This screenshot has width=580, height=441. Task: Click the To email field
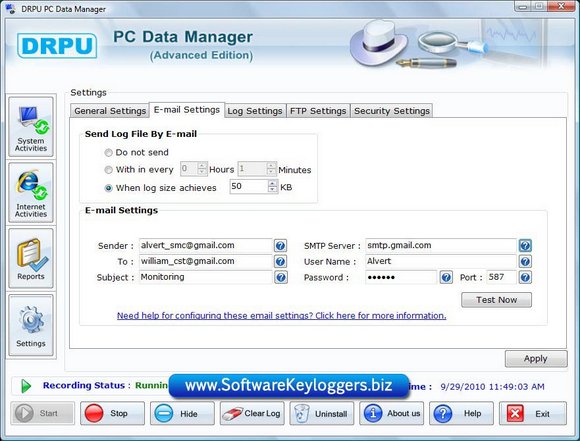tap(206, 262)
